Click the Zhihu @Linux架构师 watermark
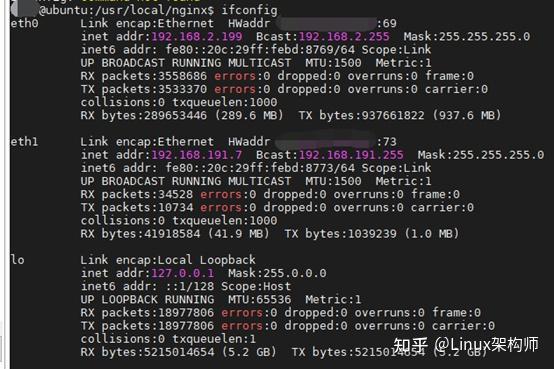The image size is (554, 369). [466, 345]
